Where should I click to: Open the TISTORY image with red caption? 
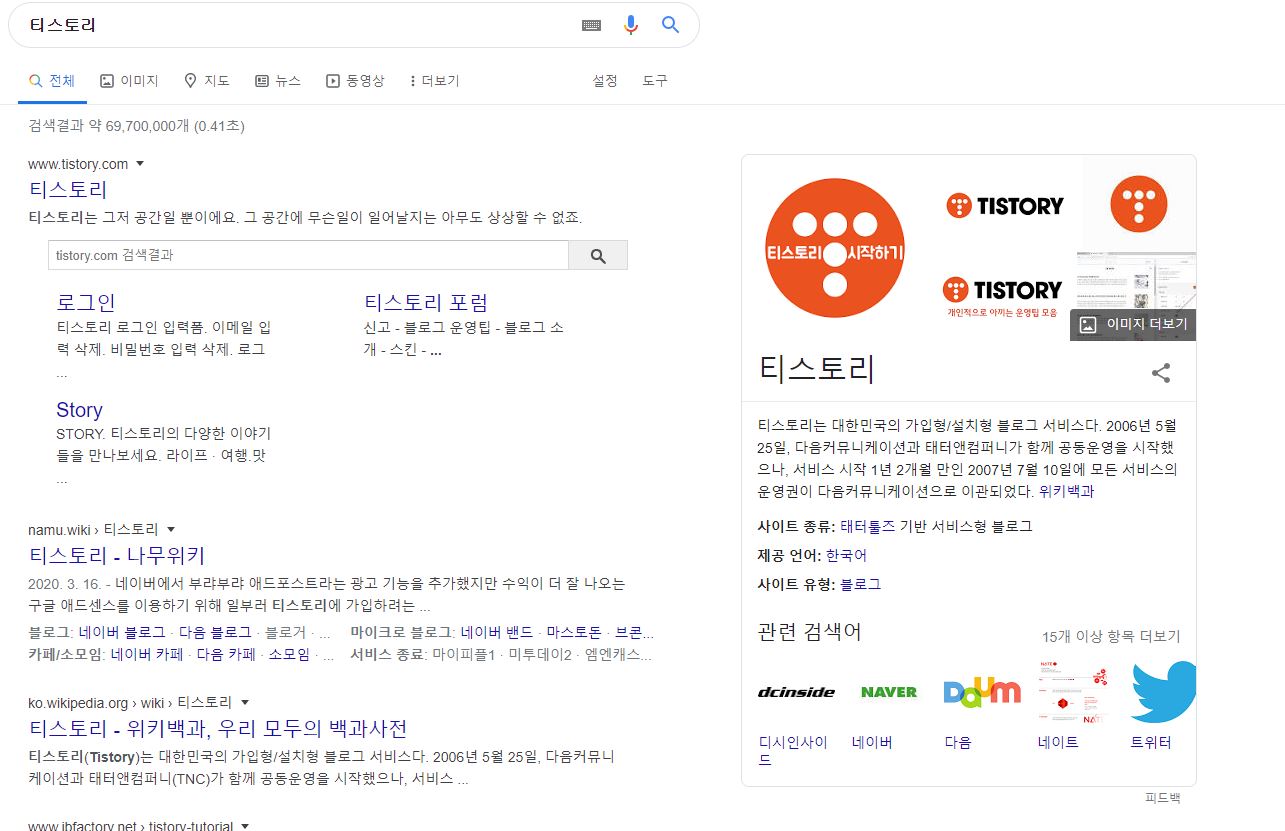pos(1002,297)
